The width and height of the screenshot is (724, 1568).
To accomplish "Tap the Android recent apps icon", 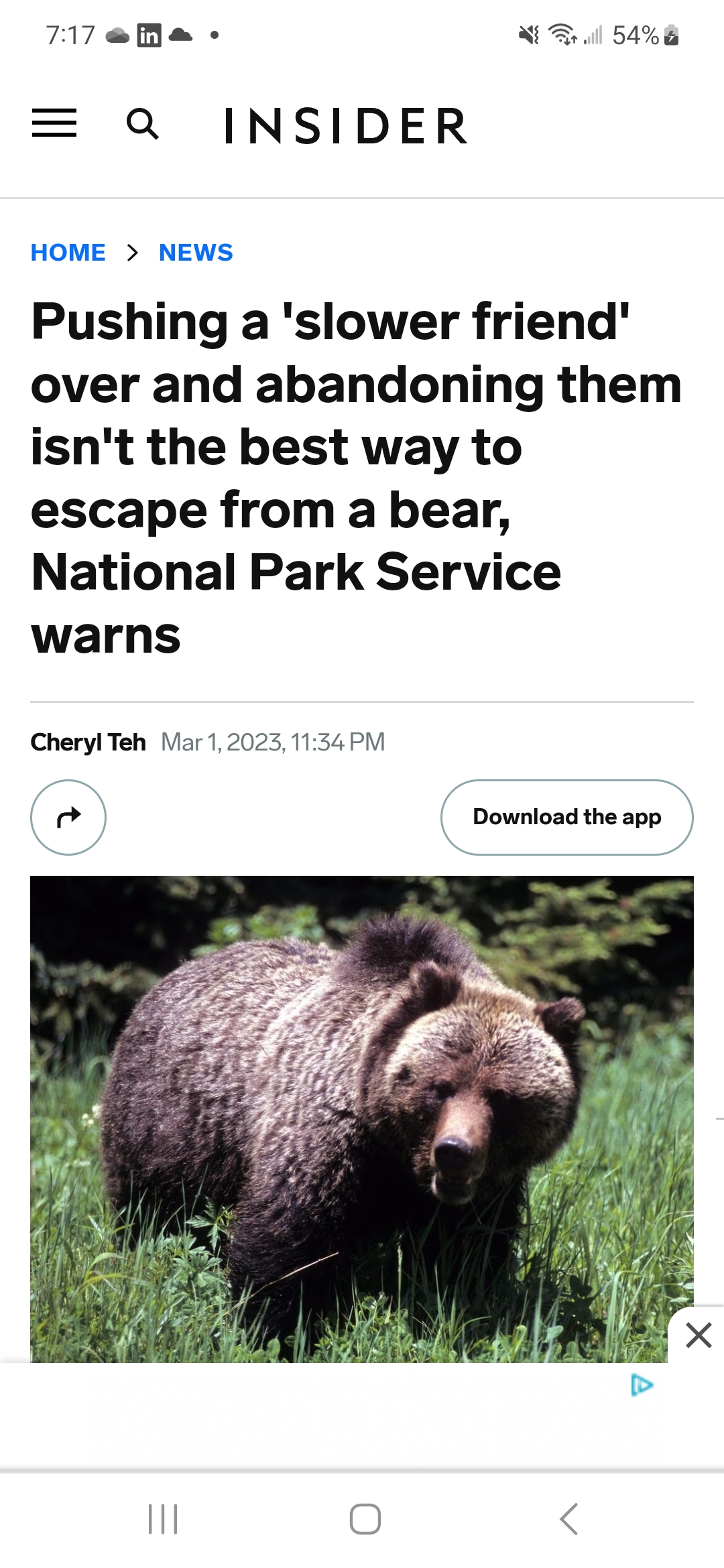I will pos(163,1518).
